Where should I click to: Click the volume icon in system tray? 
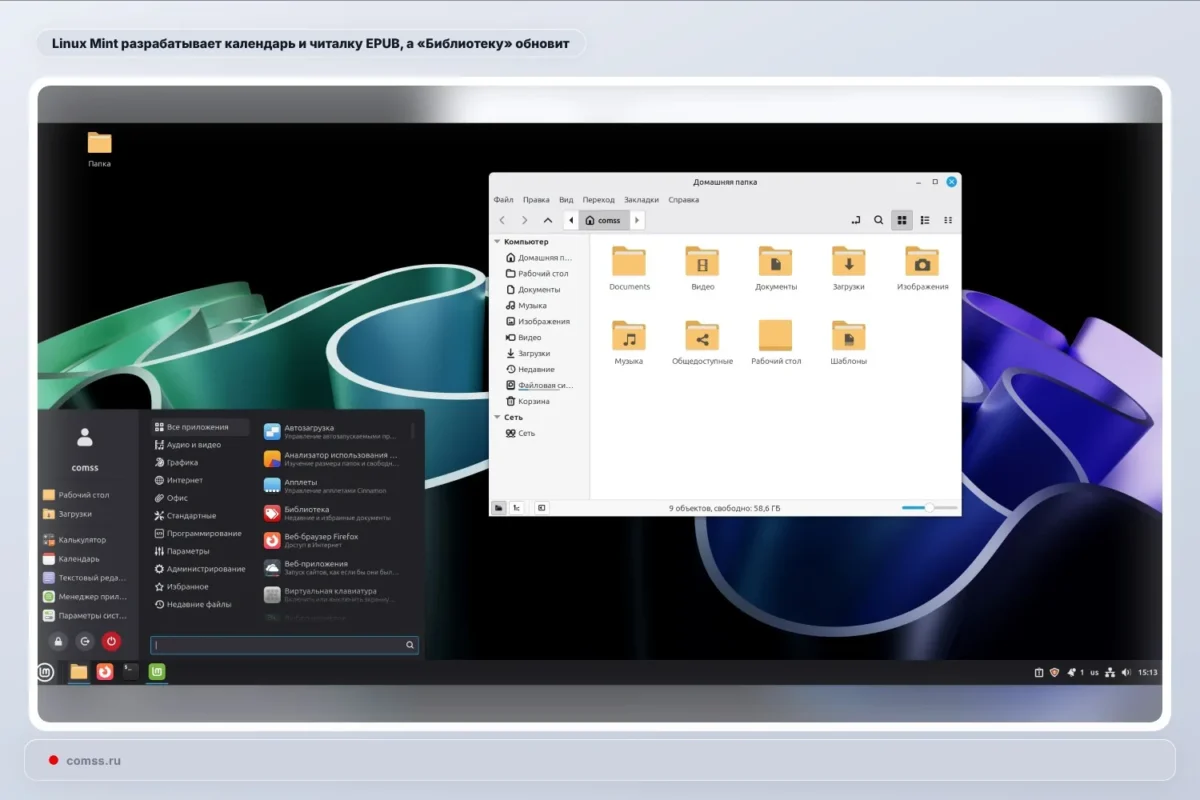(1126, 672)
